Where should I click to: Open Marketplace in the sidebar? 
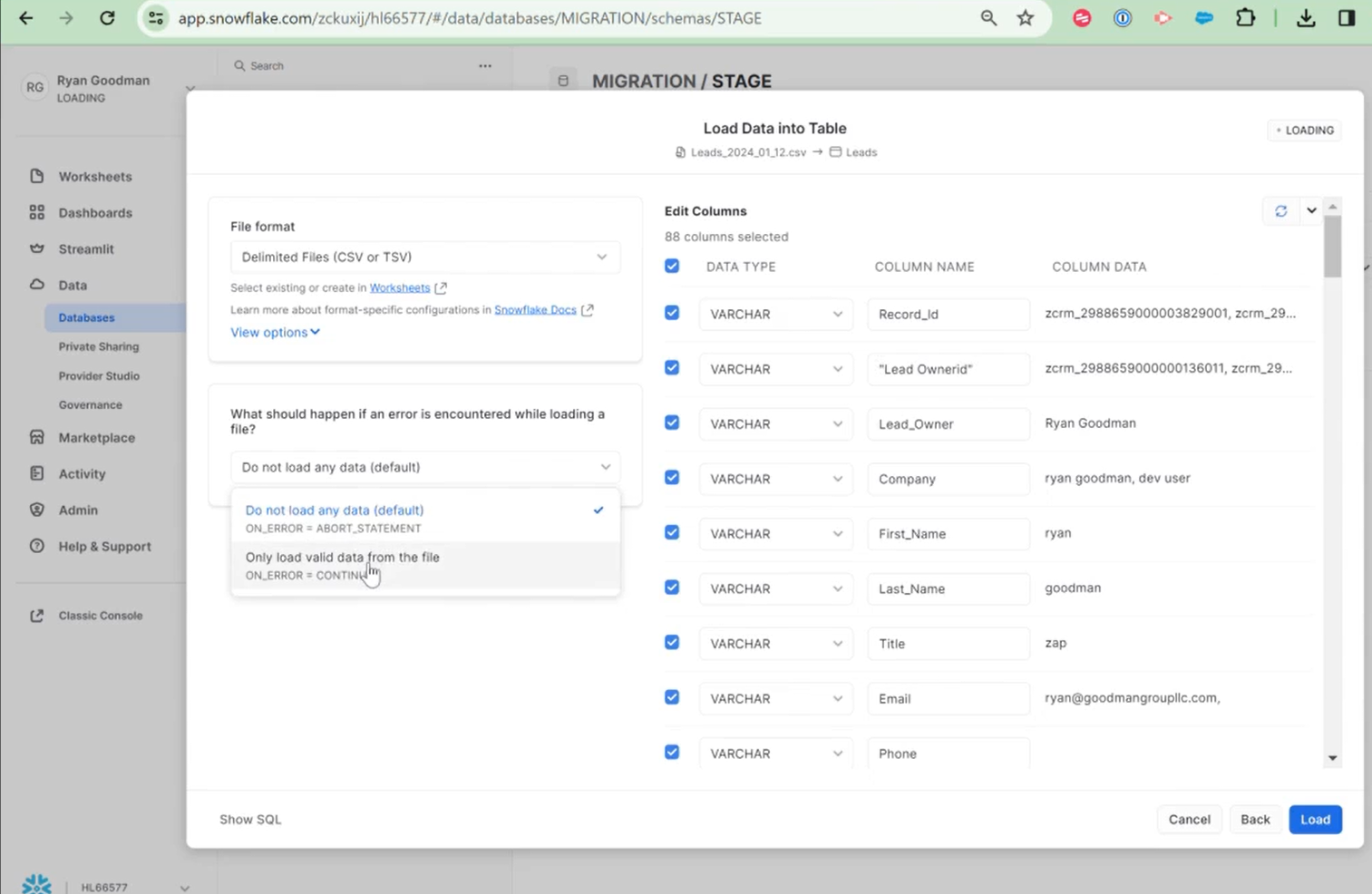[96, 438]
